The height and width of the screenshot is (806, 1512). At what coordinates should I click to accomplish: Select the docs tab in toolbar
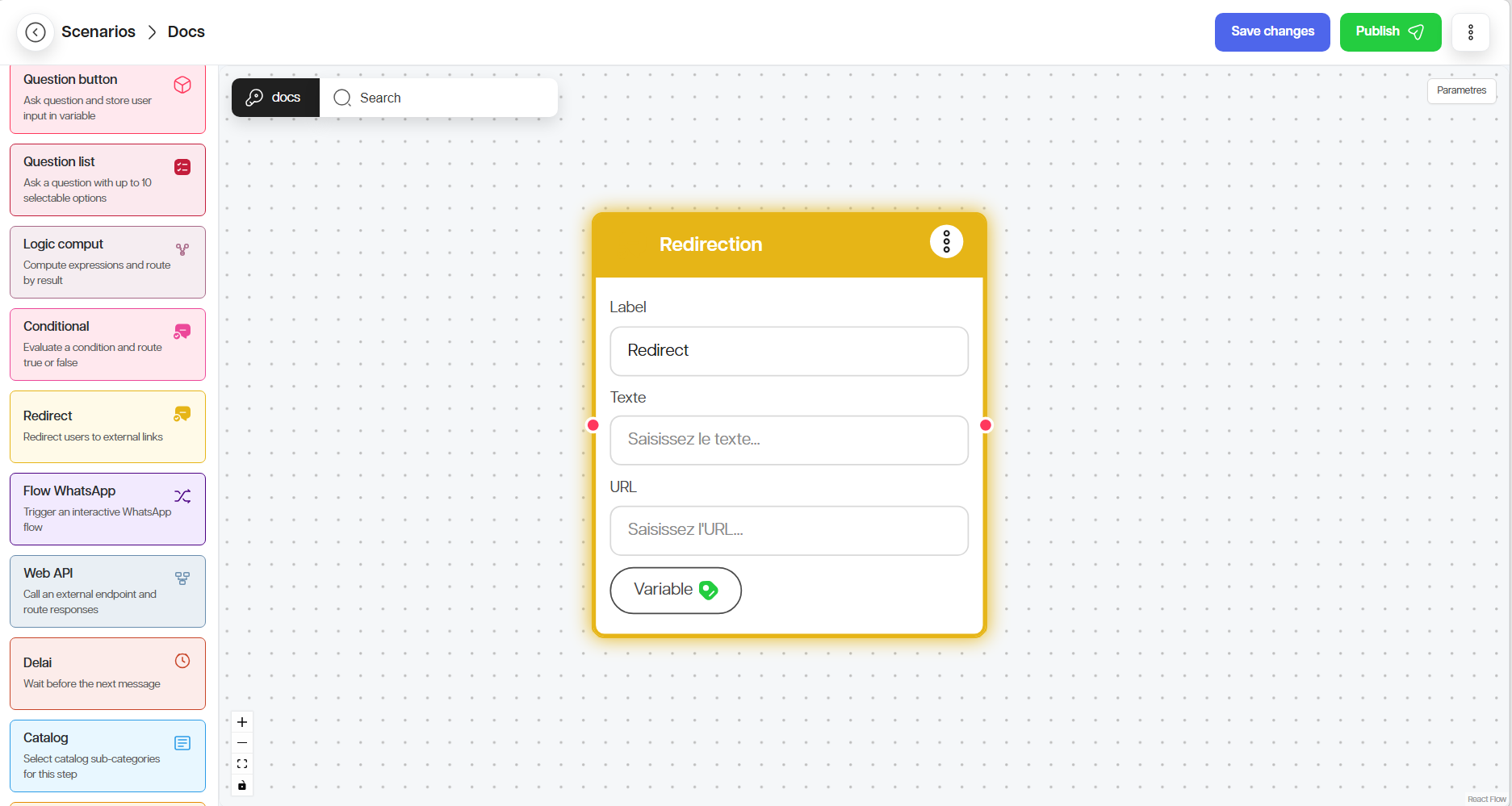pos(275,98)
